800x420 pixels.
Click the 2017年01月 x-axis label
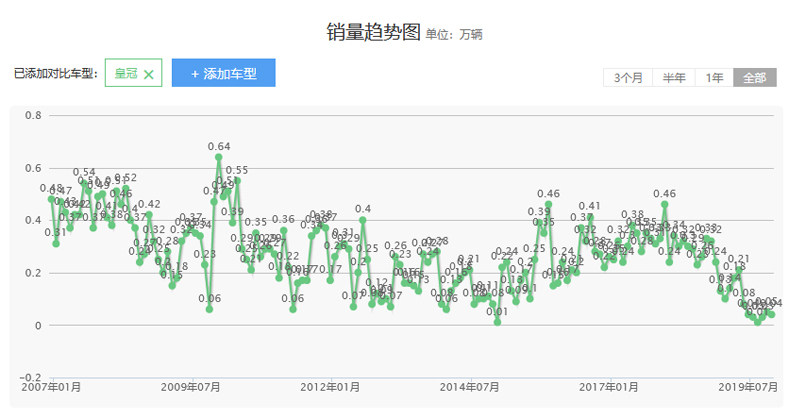[x=609, y=386]
